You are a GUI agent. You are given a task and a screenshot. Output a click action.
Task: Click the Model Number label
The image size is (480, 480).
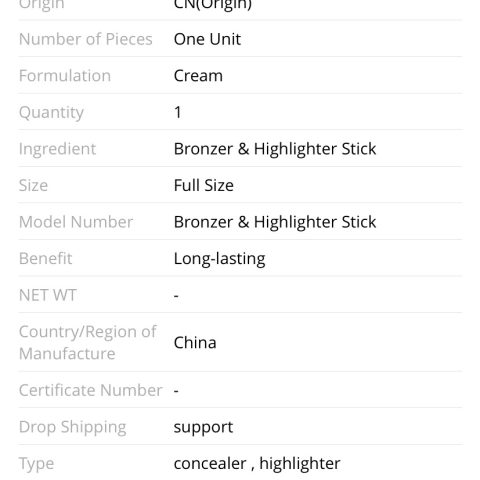coord(76,222)
